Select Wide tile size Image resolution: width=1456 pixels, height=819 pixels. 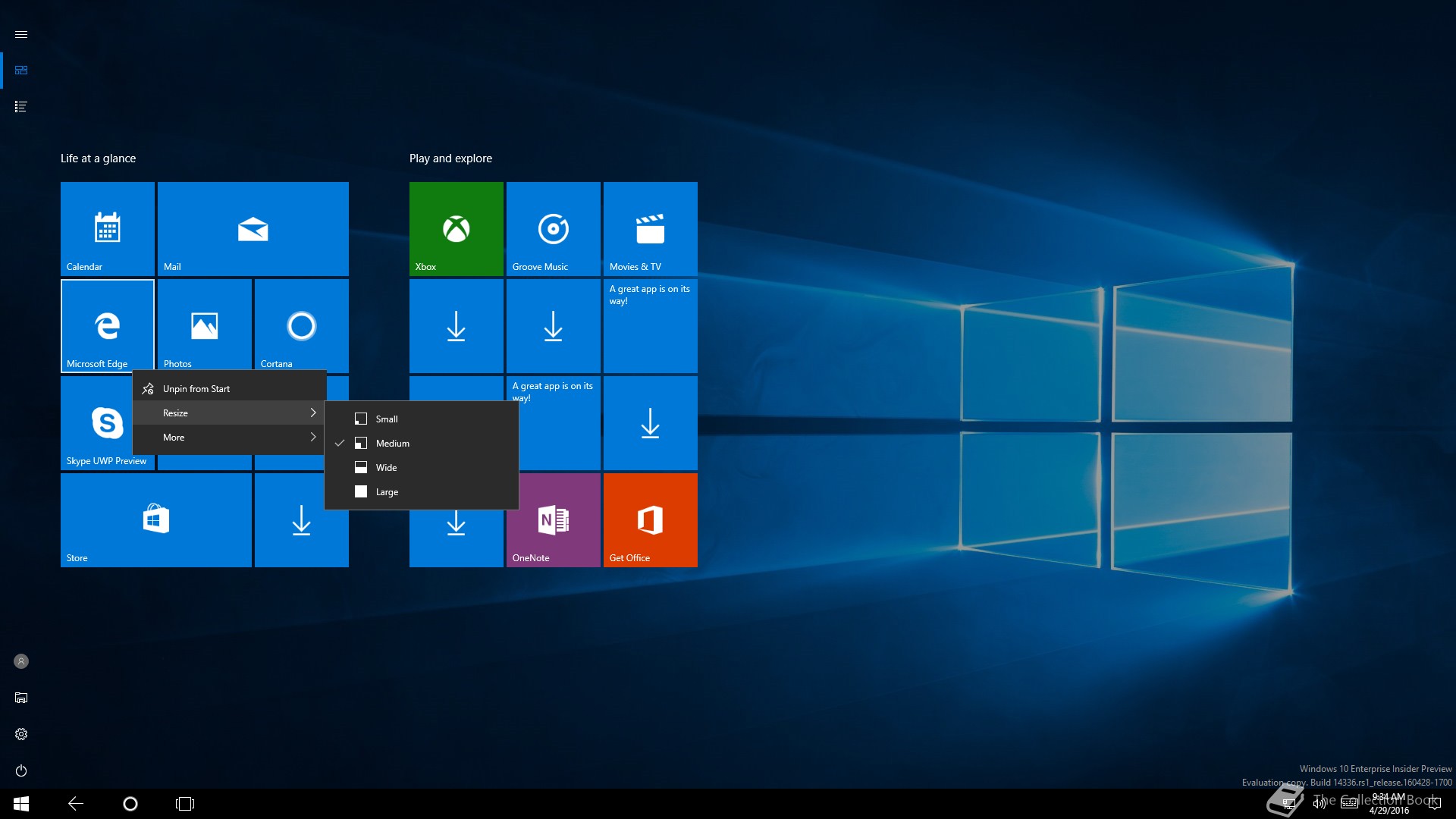point(422,467)
